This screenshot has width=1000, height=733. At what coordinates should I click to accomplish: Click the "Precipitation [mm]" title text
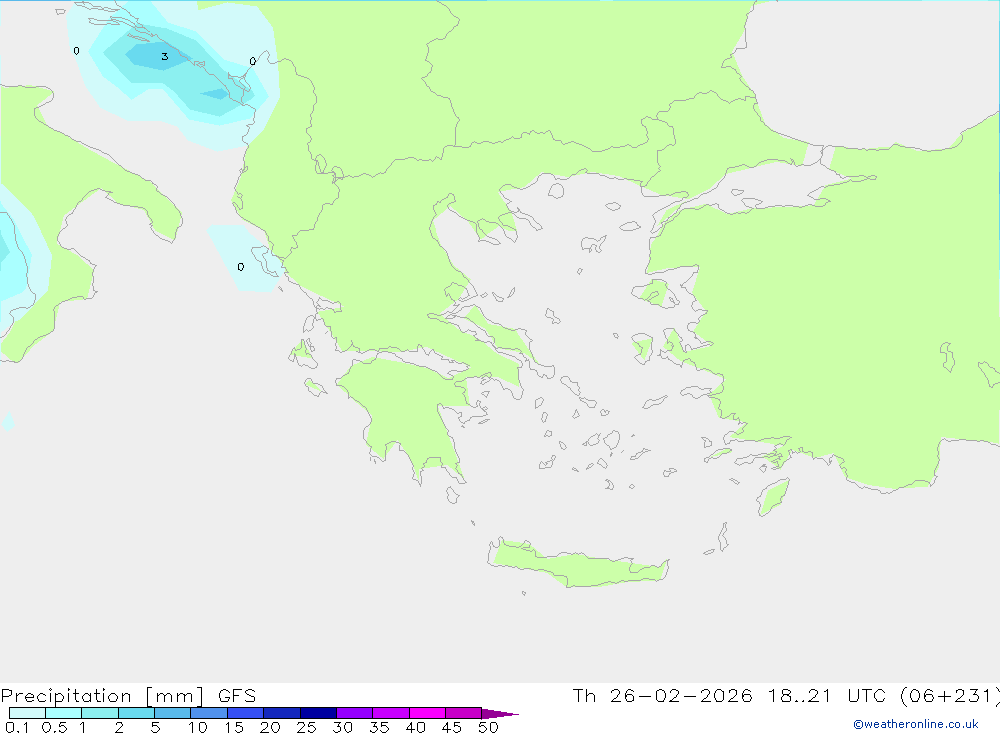click(x=102, y=696)
